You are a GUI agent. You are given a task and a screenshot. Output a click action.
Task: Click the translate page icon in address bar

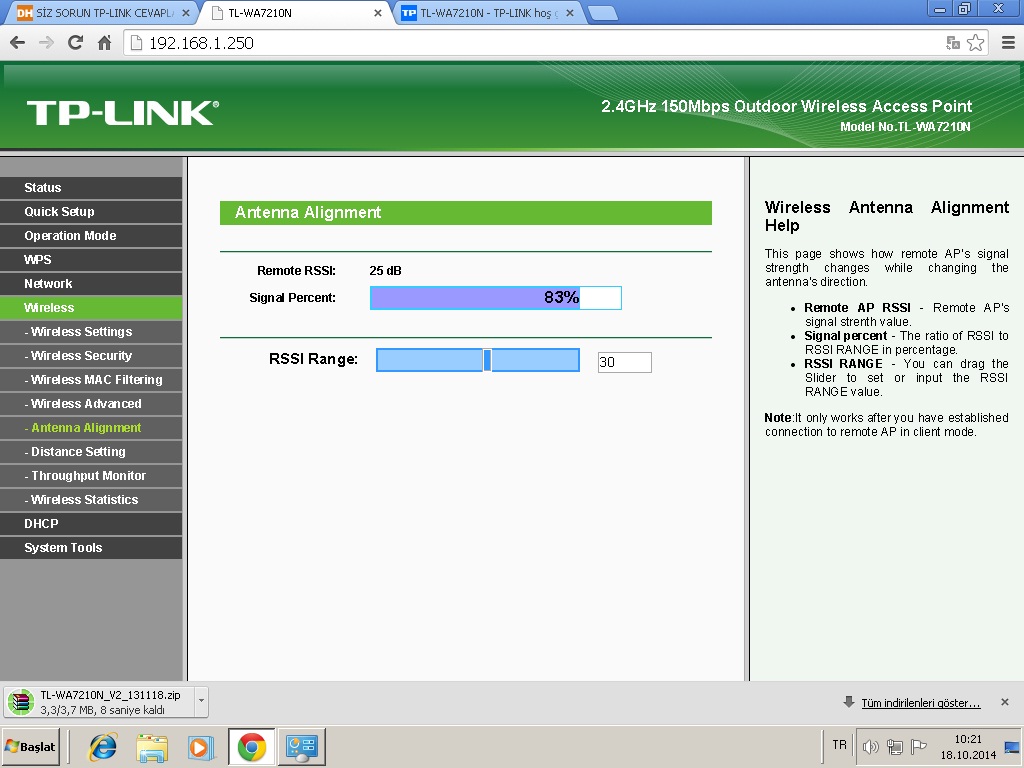[953, 43]
